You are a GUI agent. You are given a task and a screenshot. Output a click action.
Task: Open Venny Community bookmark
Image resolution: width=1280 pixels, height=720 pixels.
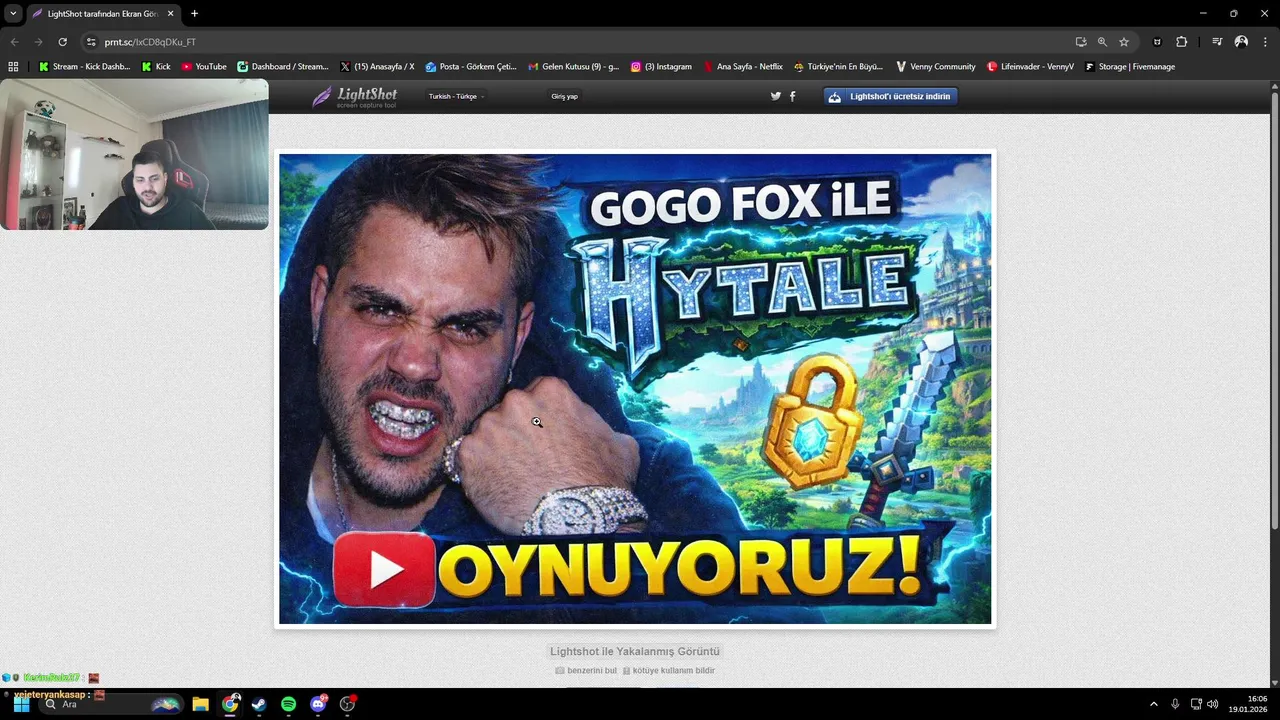click(x=936, y=67)
